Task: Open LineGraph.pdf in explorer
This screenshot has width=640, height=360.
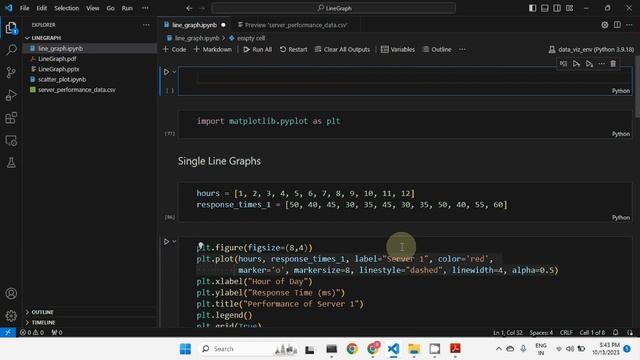Action: tap(90, 59)
